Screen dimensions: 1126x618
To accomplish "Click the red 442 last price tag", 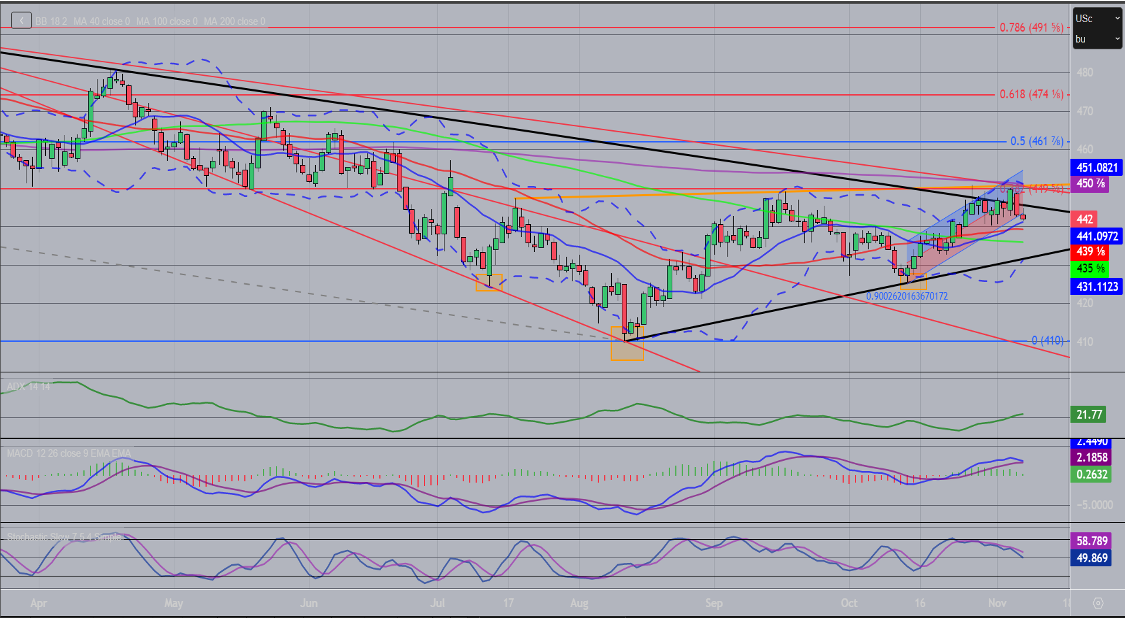I will (x=1085, y=219).
